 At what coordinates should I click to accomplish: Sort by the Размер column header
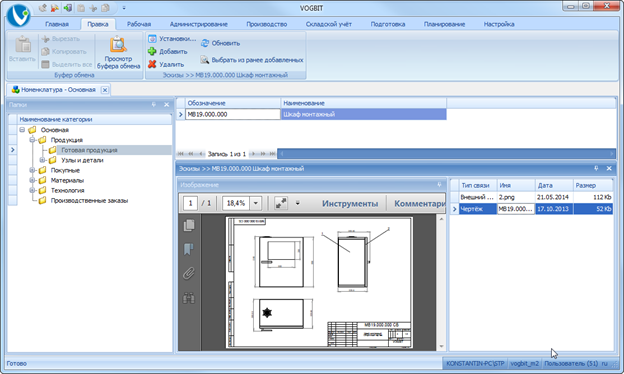click(x=593, y=185)
